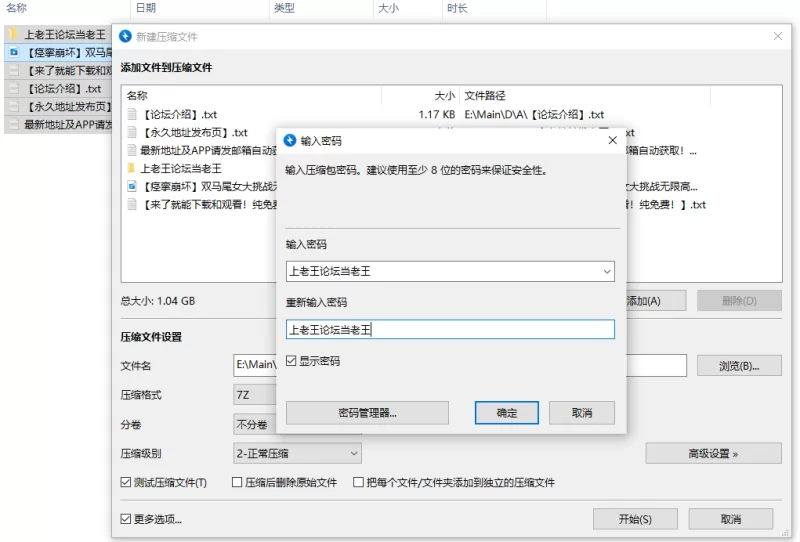Click the 删除(D) button
The width and height of the screenshot is (800, 542).
[x=739, y=301]
